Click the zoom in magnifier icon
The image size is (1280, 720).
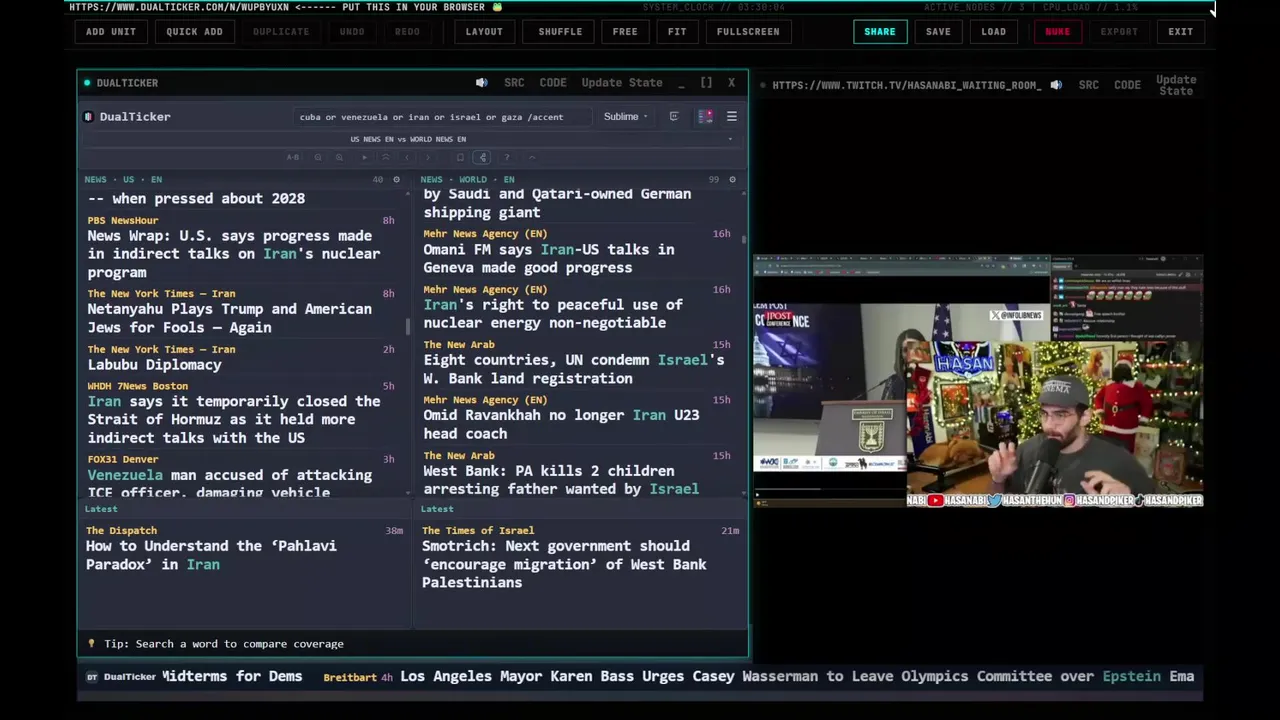pyautogui.click(x=339, y=157)
